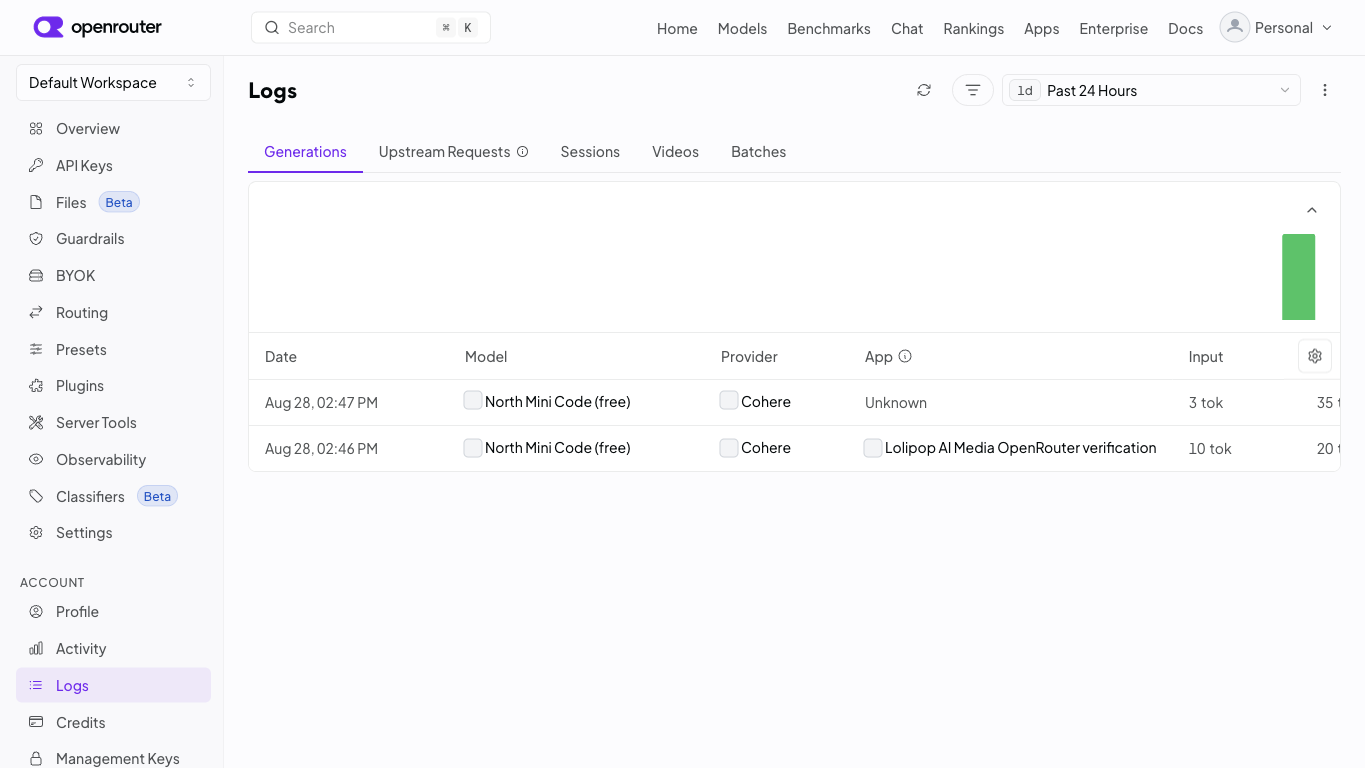Open the Apps page
Screen dimensions: 1365x768
pyautogui.click(x=1041, y=28)
